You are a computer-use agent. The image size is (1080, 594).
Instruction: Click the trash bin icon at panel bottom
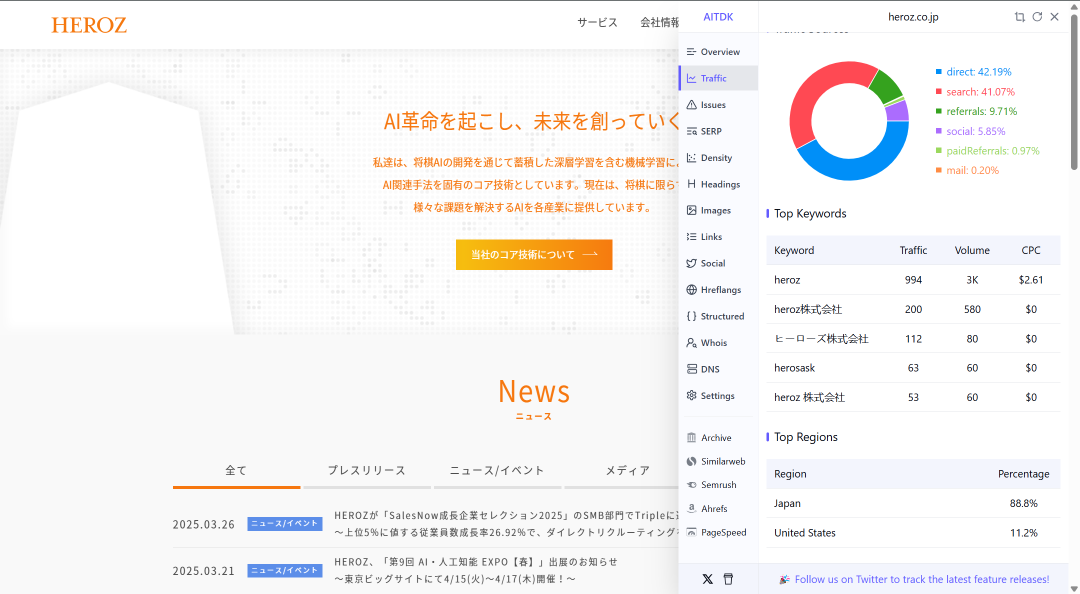728,579
